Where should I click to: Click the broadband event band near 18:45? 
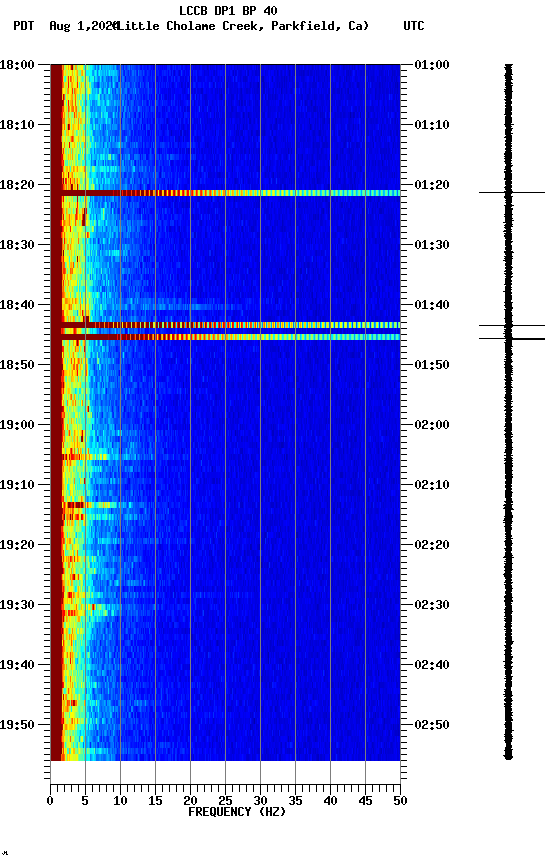tap(225, 337)
